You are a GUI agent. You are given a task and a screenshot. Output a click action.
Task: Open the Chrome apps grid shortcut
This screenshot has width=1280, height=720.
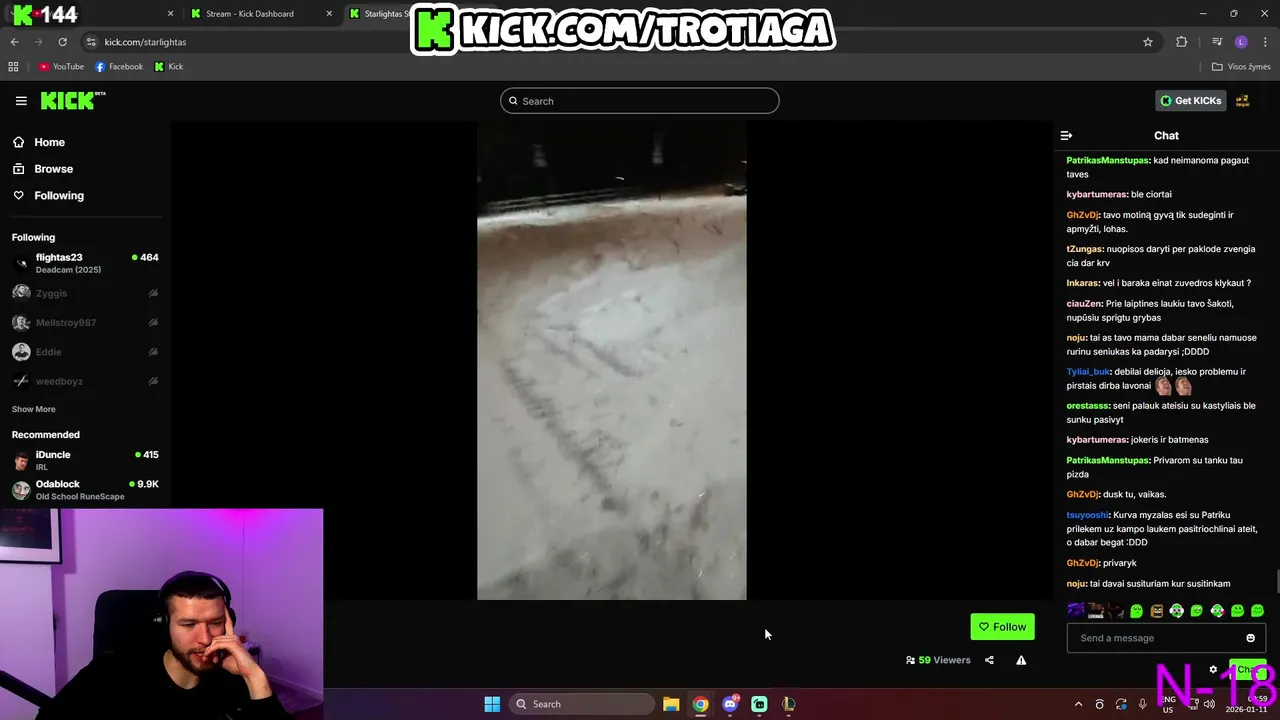[13, 67]
